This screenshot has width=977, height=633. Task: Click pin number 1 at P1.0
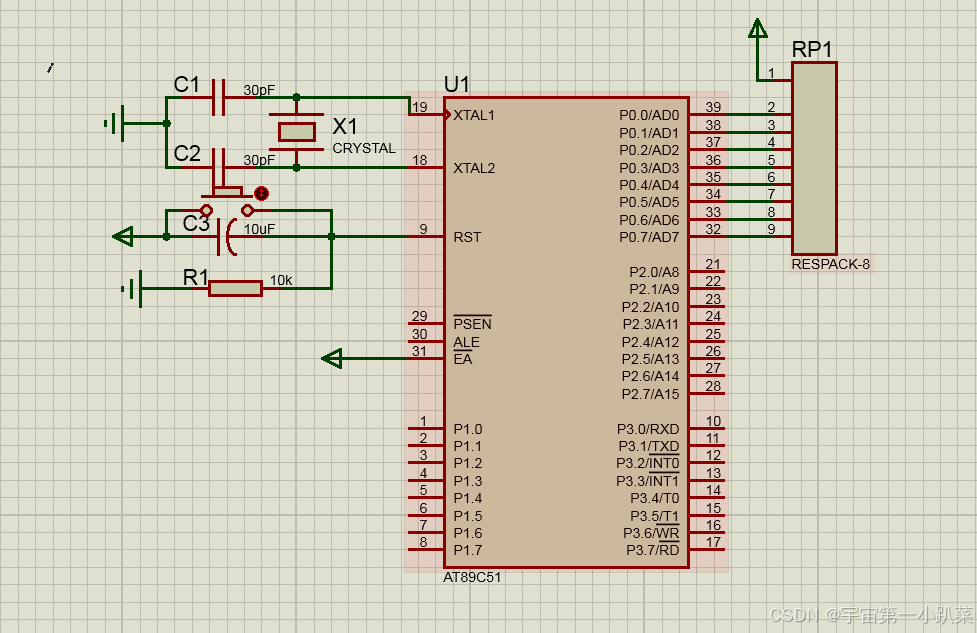424,421
